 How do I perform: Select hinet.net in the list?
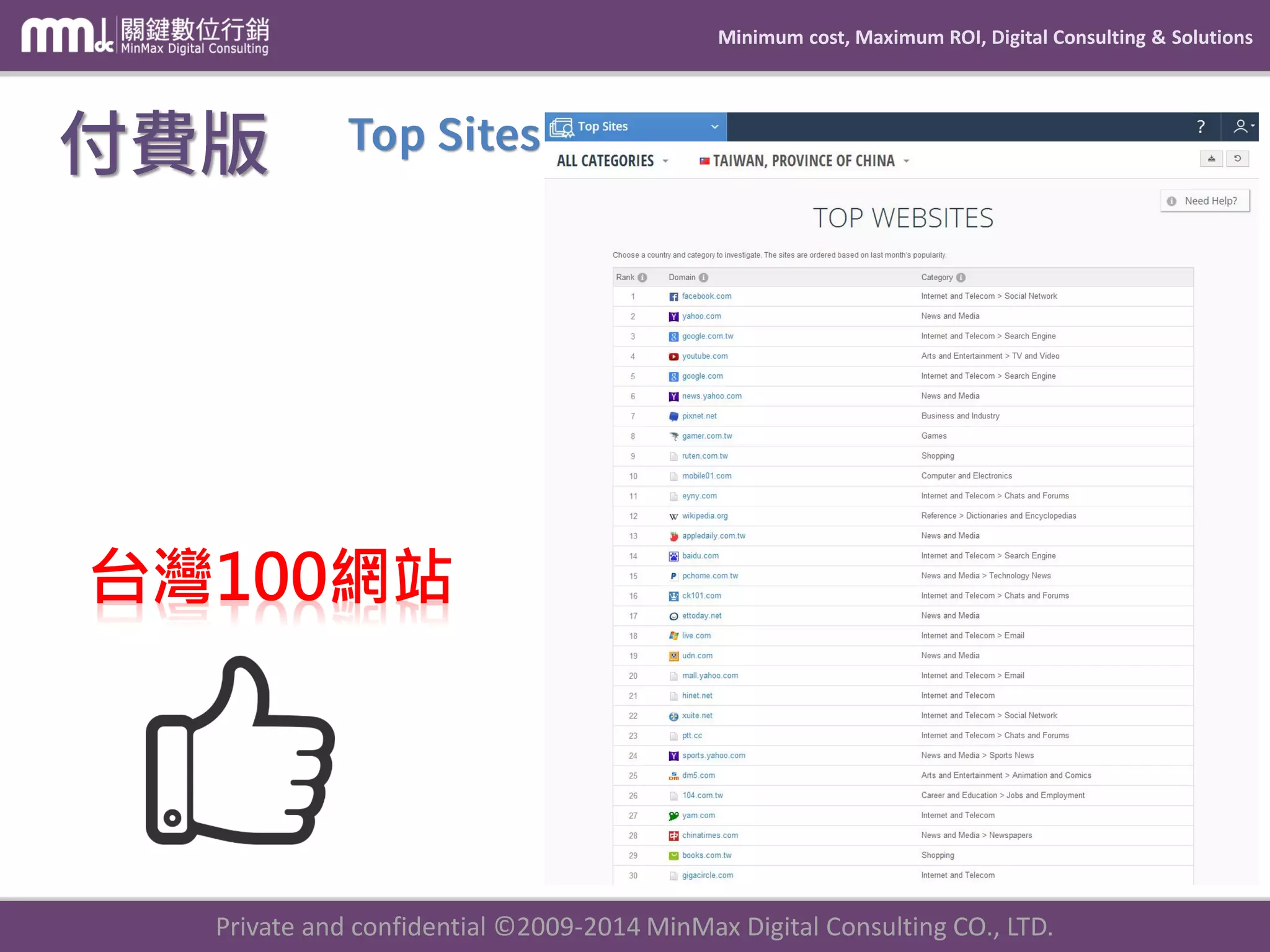pyautogui.click(x=697, y=695)
